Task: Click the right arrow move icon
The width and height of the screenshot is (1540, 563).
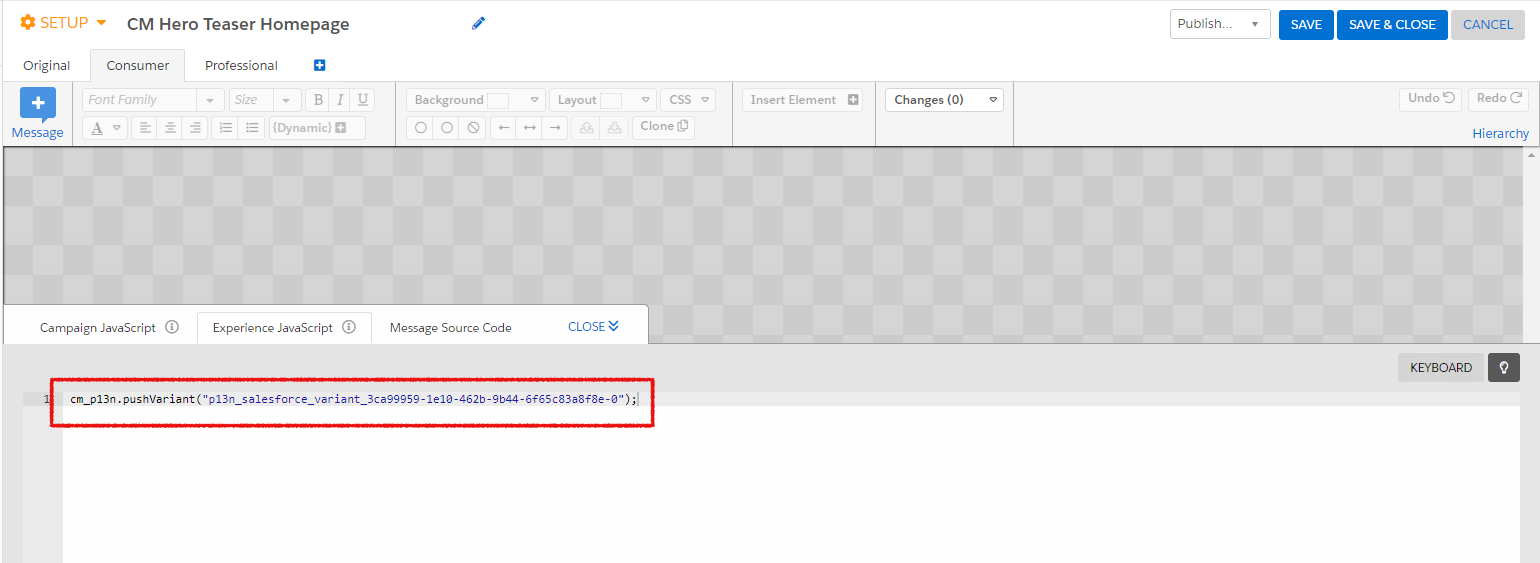Action: pos(555,128)
